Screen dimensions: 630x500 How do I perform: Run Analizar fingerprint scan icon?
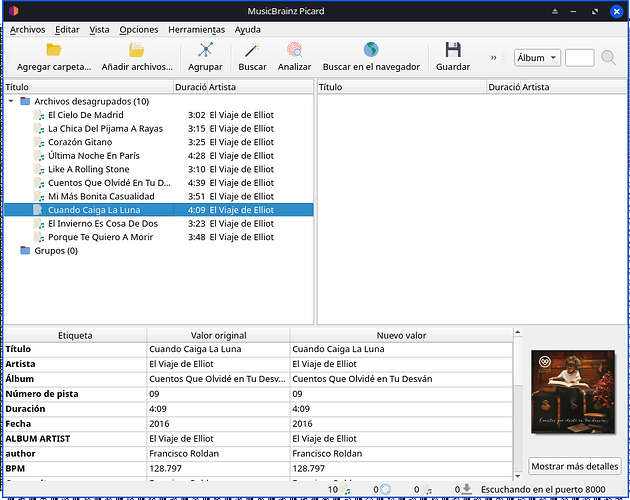(294, 50)
